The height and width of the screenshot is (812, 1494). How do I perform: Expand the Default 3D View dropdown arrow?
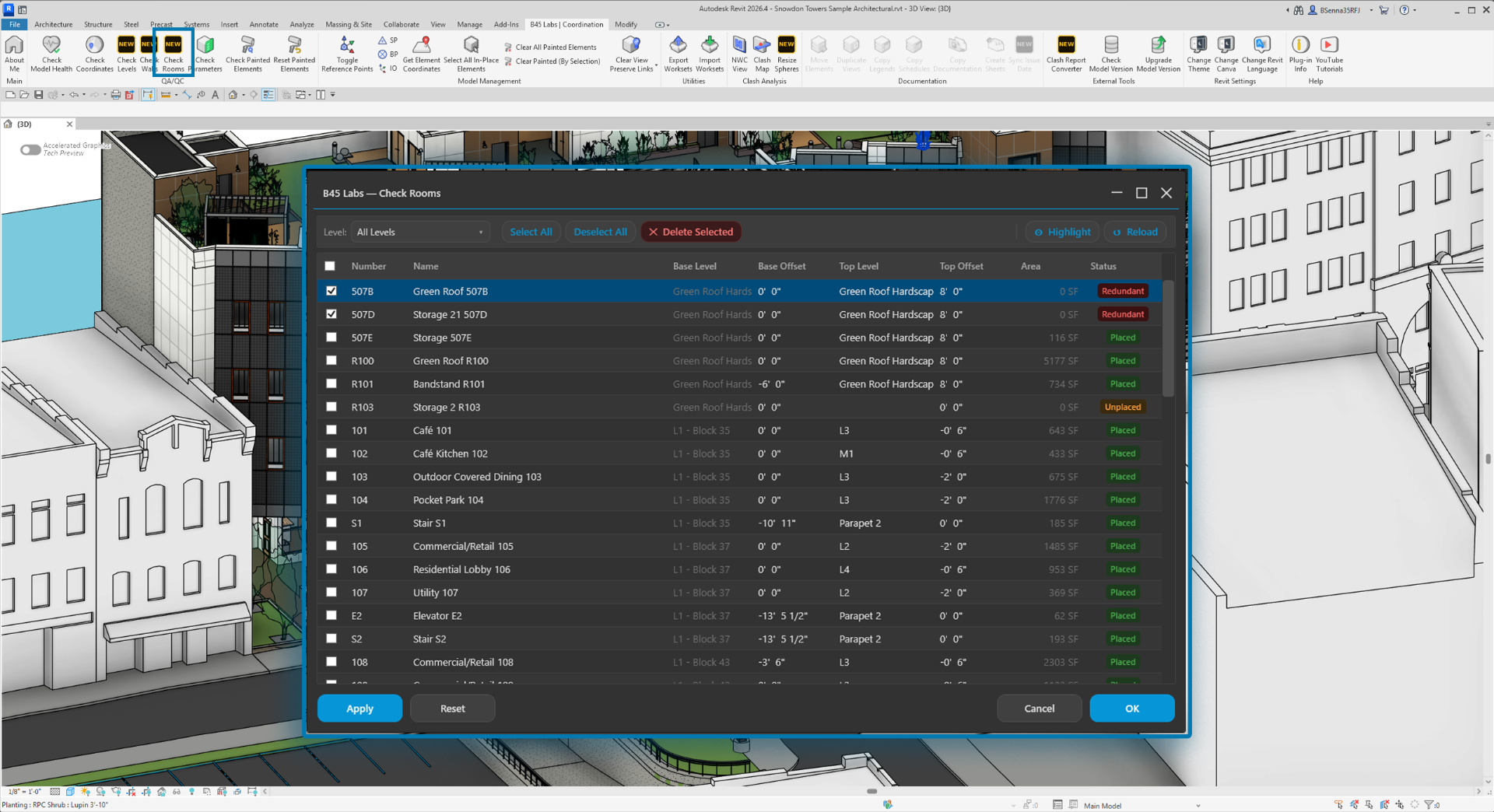click(244, 95)
